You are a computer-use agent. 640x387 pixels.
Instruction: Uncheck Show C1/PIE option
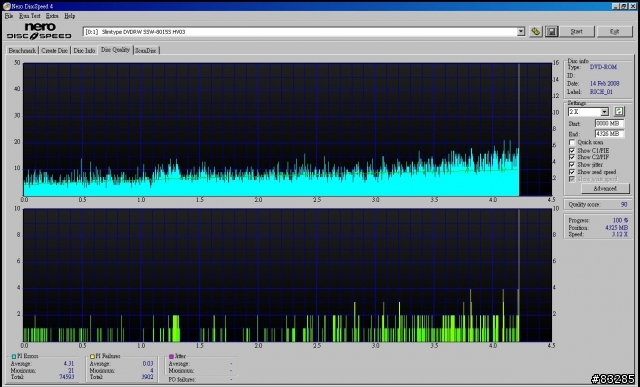(572, 150)
